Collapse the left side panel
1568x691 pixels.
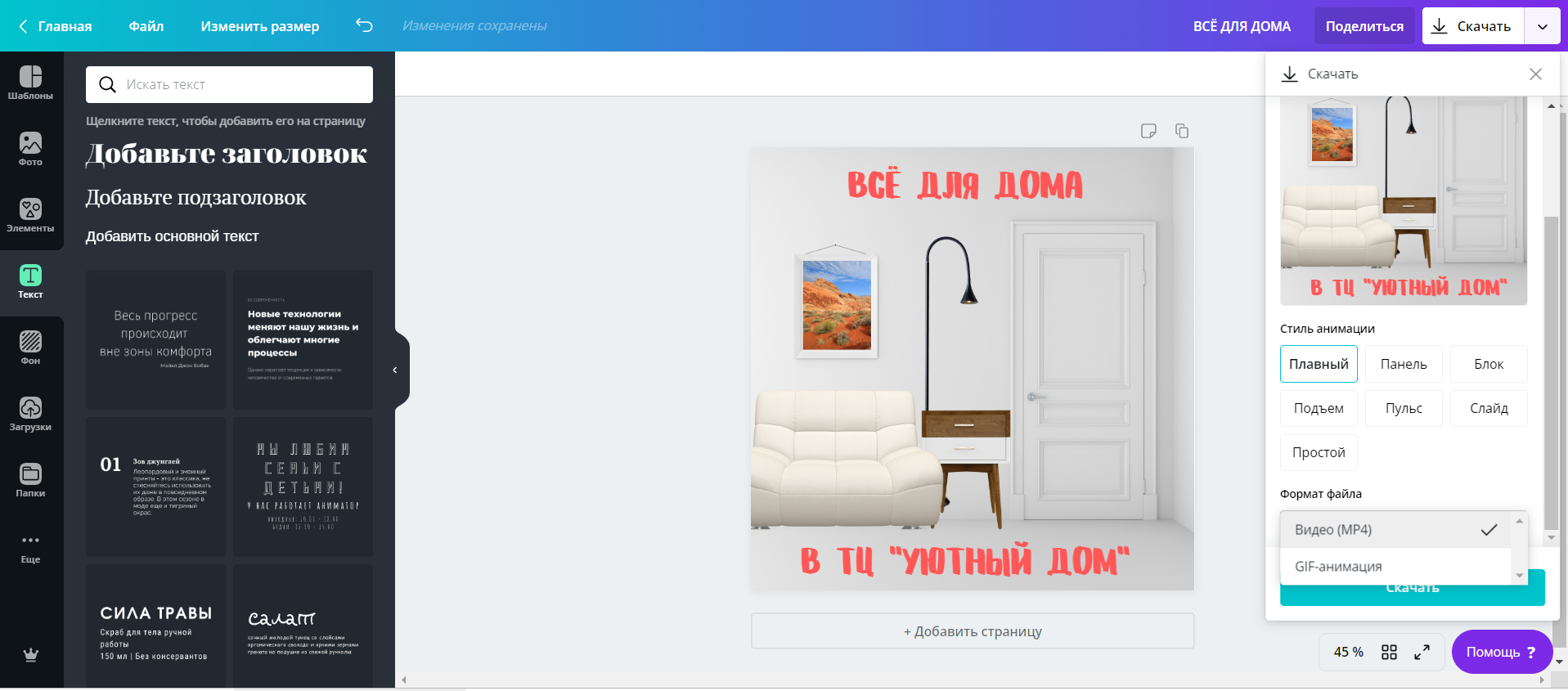click(395, 370)
